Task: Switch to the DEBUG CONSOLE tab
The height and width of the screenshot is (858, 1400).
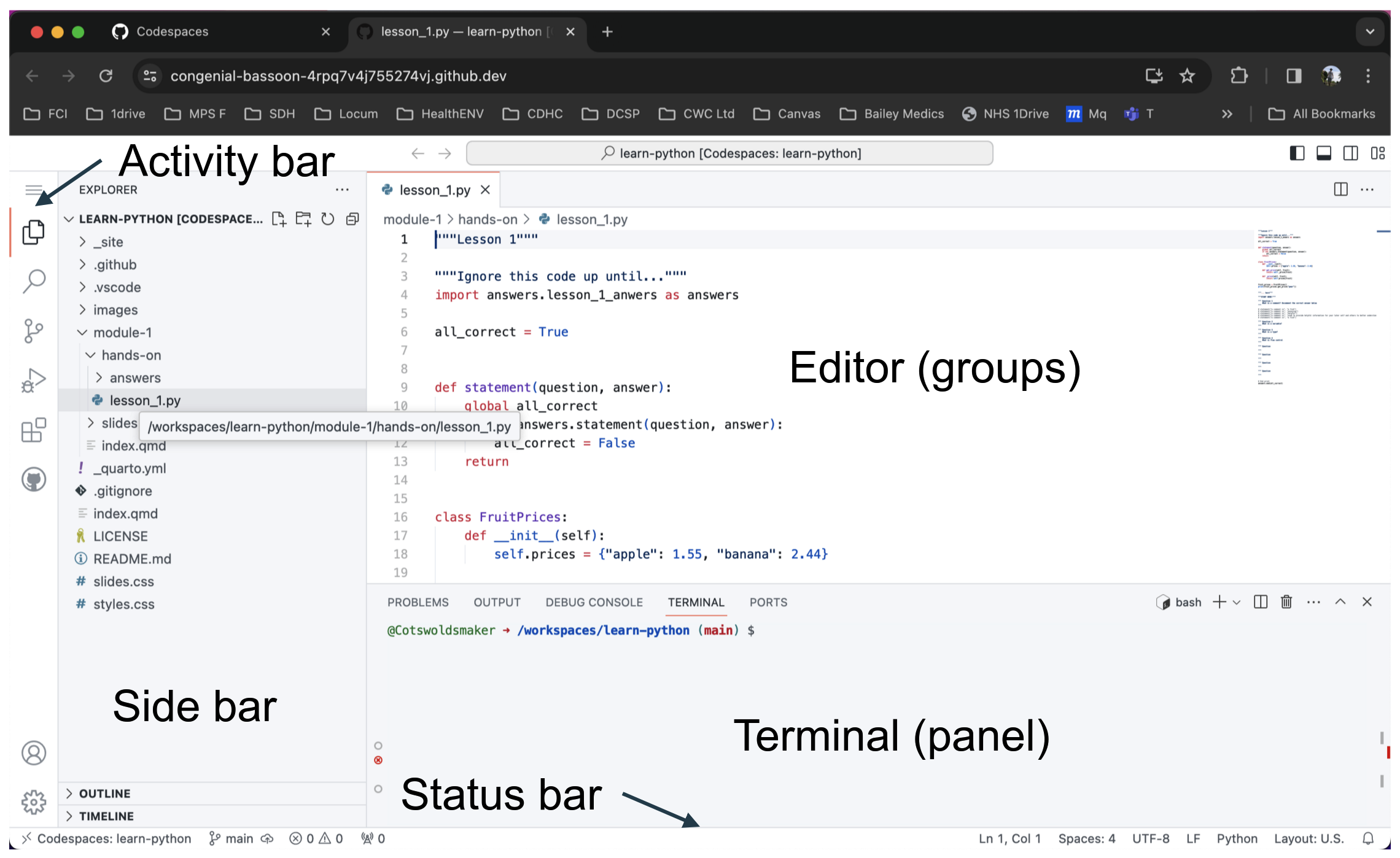Action: coord(594,603)
